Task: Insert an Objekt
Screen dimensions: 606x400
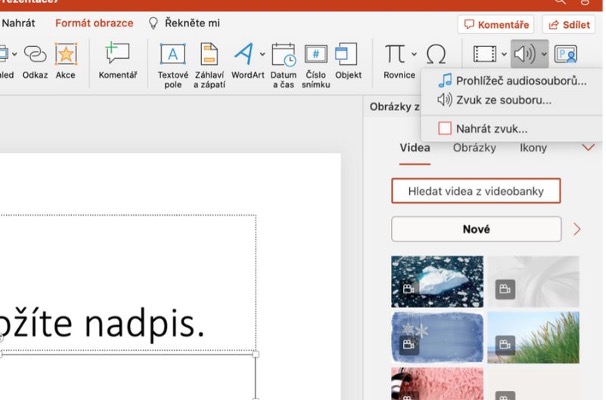Action: pyautogui.click(x=348, y=61)
